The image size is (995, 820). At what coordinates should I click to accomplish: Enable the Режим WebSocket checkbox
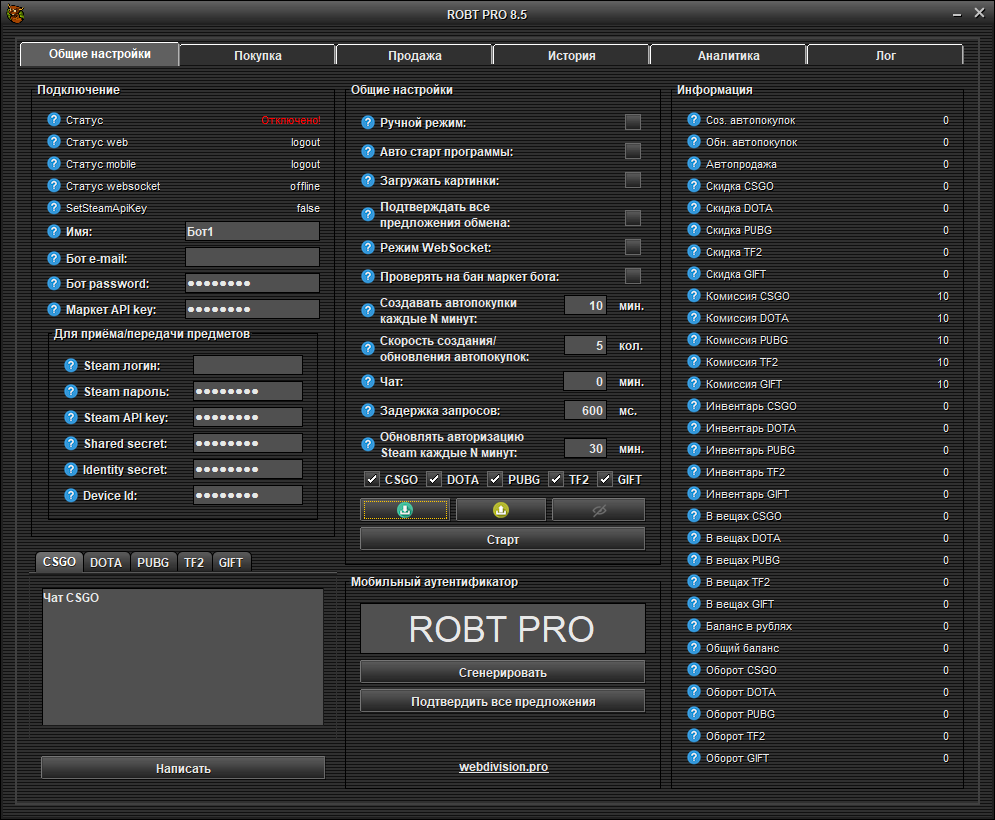[633, 247]
